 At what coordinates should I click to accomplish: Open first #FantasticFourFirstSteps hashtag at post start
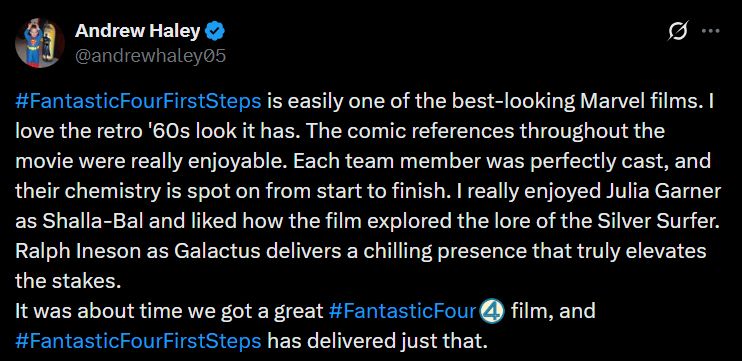coord(138,102)
